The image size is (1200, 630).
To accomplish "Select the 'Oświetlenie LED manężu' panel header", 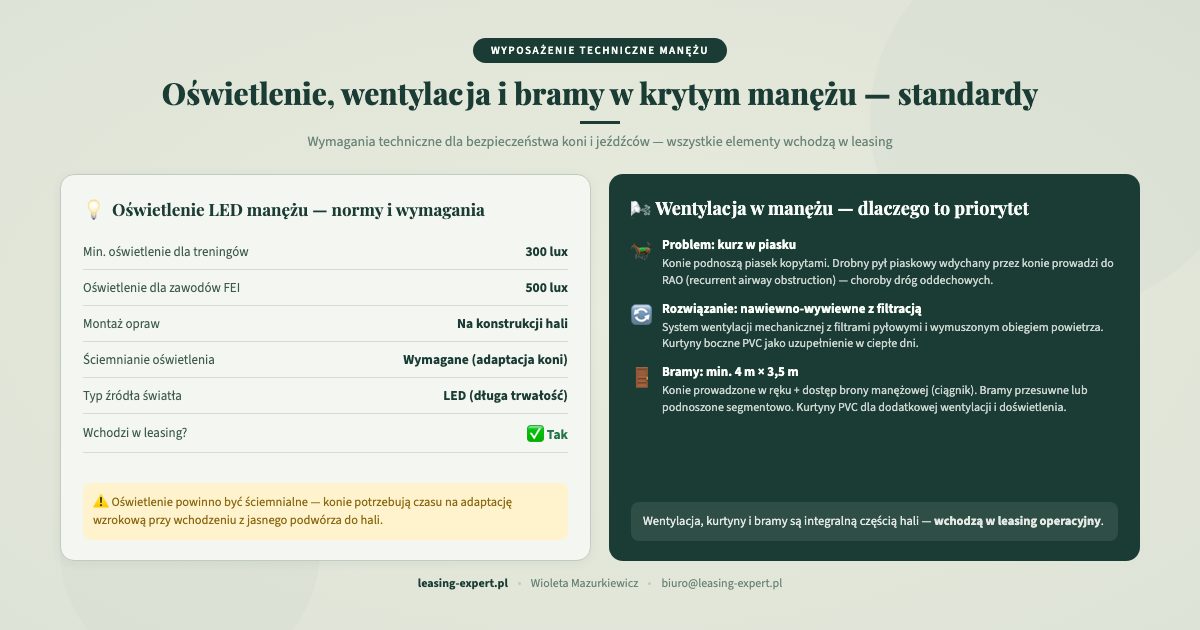I will click(x=299, y=210).
